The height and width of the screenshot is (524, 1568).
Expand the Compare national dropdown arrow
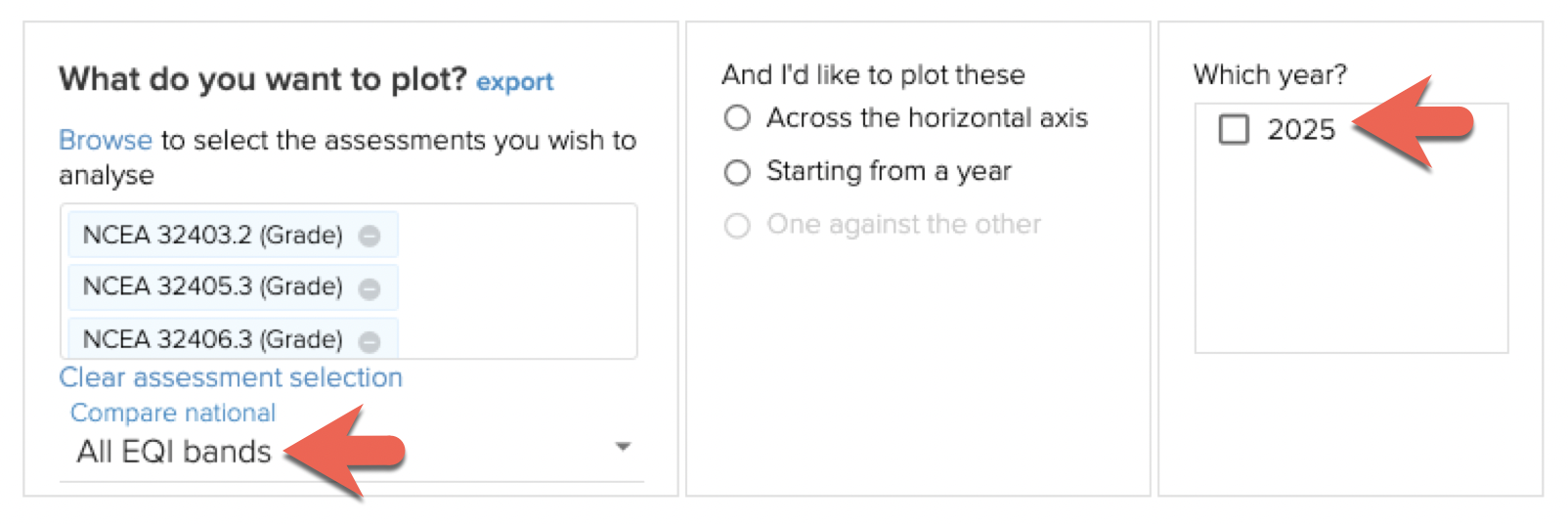tap(623, 448)
